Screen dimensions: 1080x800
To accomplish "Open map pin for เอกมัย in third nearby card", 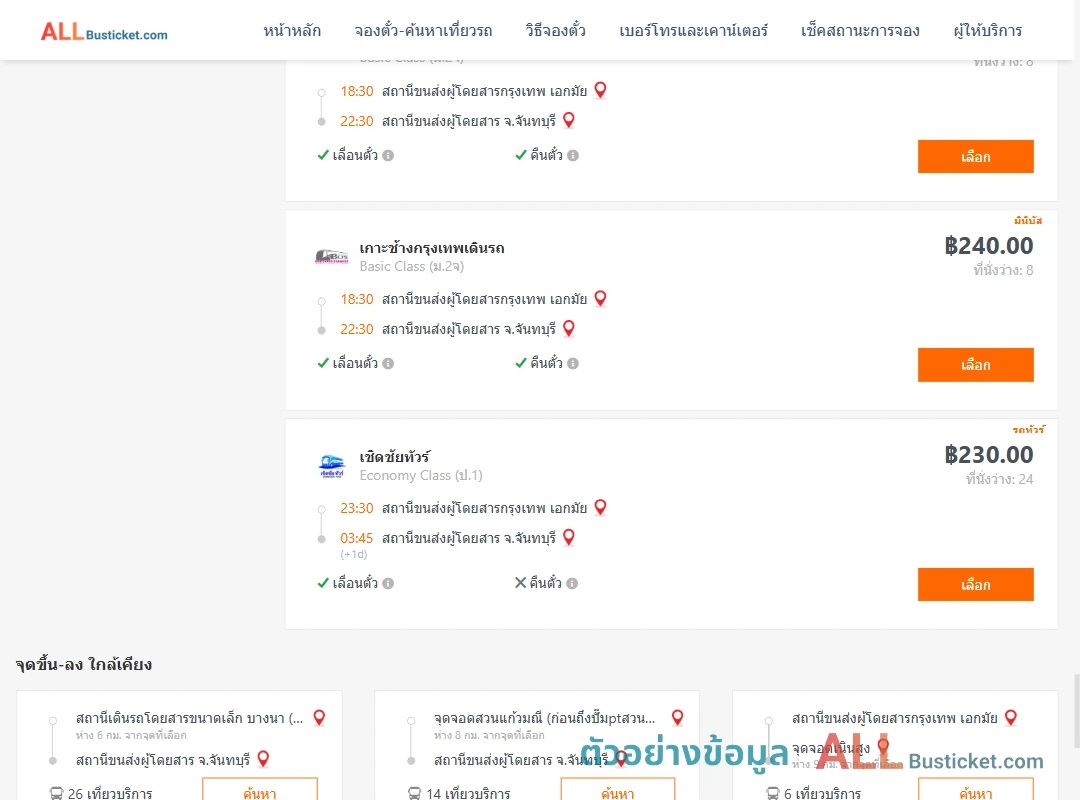I will [1011, 717].
